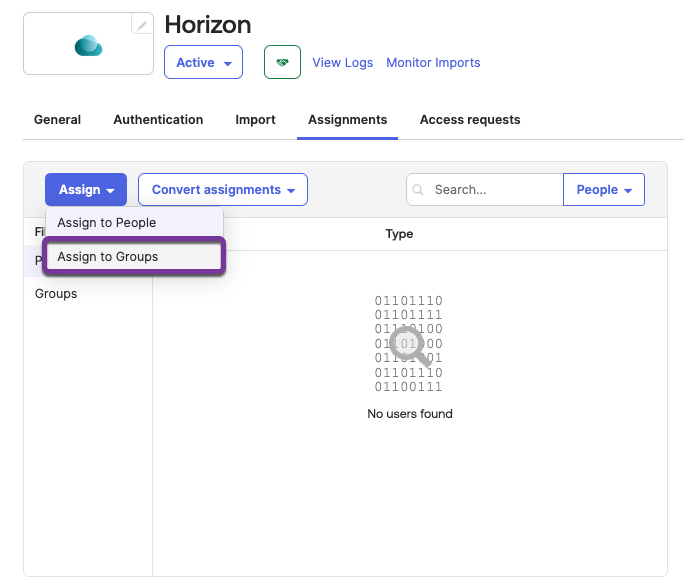Click the pencil edit icon on the logo
Image resolution: width=684 pixels, height=588 pixels.
pos(143,25)
